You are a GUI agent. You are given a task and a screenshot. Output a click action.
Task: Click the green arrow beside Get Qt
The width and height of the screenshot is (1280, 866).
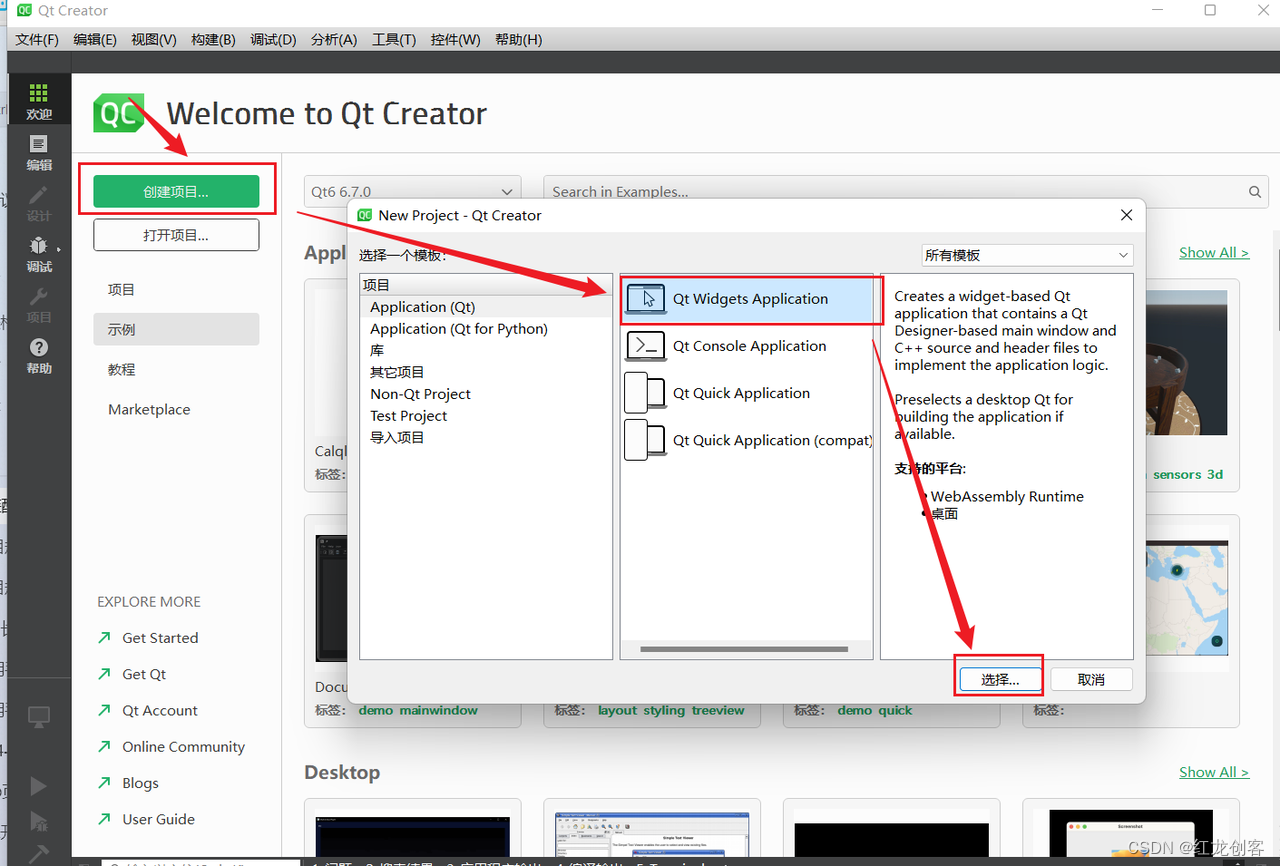point(104,674)
